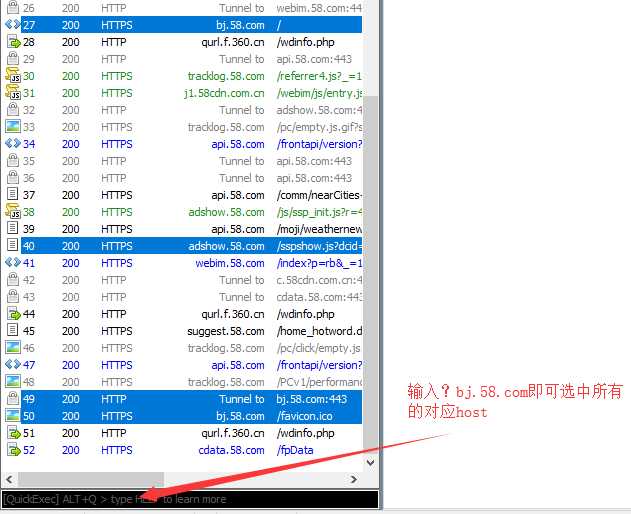Click the HTML icon of session 47
Image resolution: width=631 pixels, height=514 pixels.
pos(13,364)
